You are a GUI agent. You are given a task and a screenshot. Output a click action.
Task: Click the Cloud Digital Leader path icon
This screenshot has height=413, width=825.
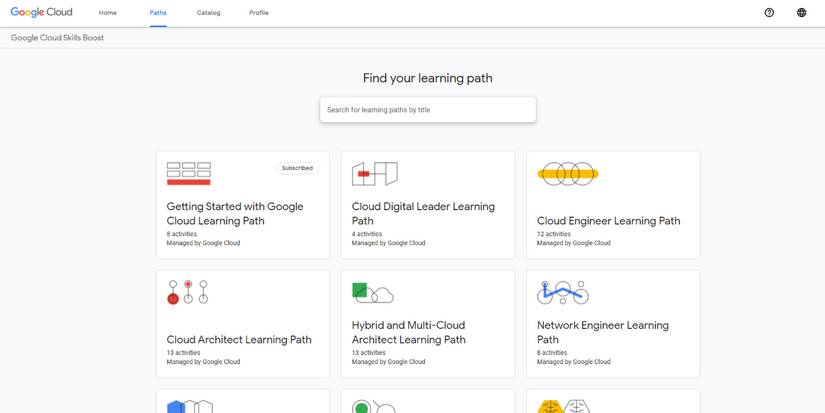(x=375, y=174)
